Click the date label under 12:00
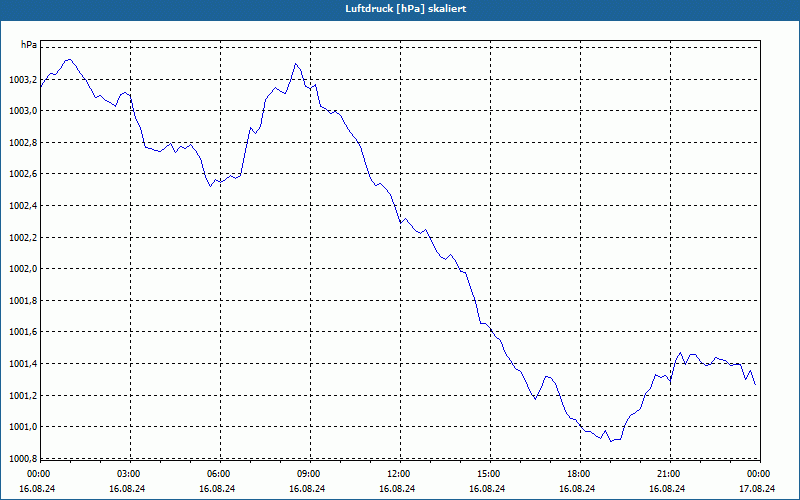This screenshot has width=800, height=500. pyautogui.click(x=397, y=488)
